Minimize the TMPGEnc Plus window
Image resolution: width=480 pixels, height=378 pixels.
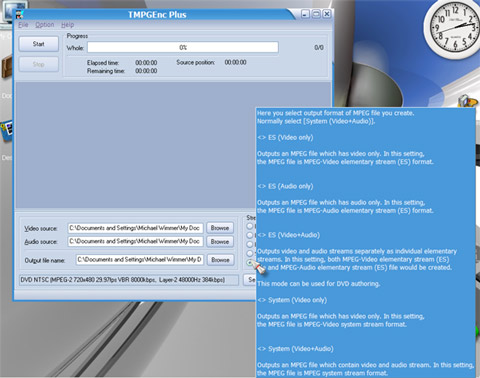(305, 14)
